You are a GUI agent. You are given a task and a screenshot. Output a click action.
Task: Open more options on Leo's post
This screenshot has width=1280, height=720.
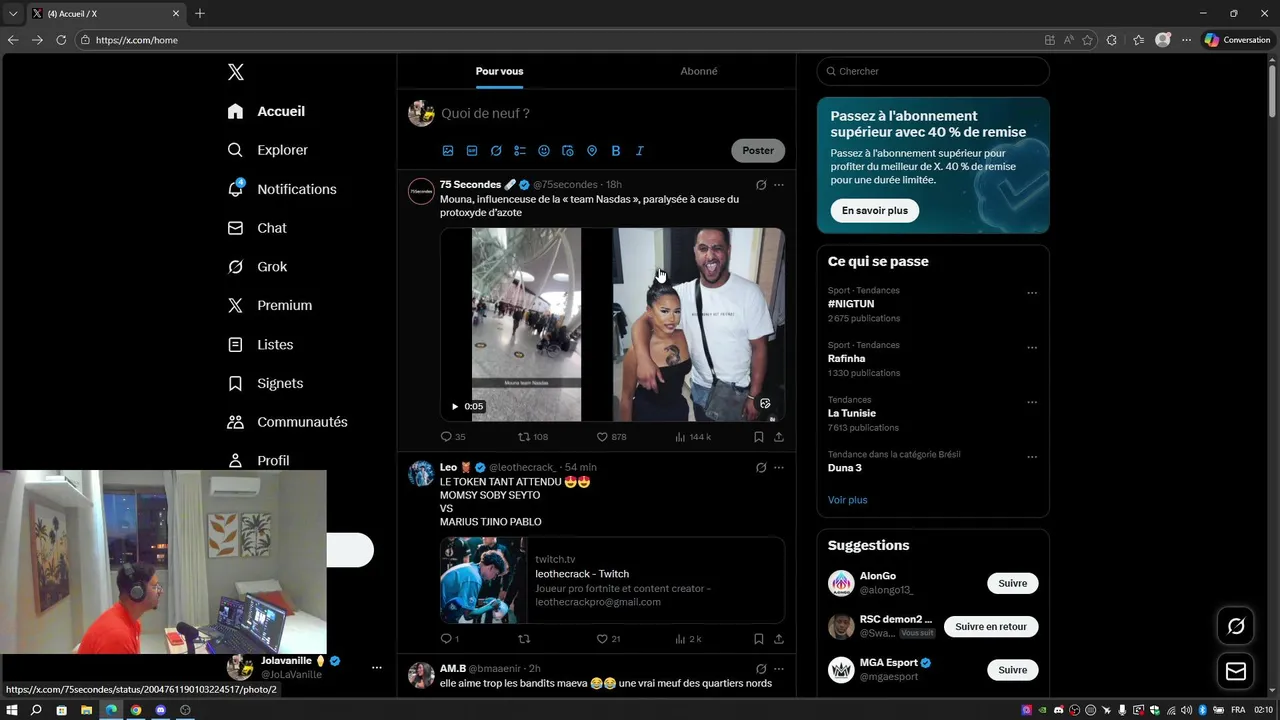tap(779, 467)
